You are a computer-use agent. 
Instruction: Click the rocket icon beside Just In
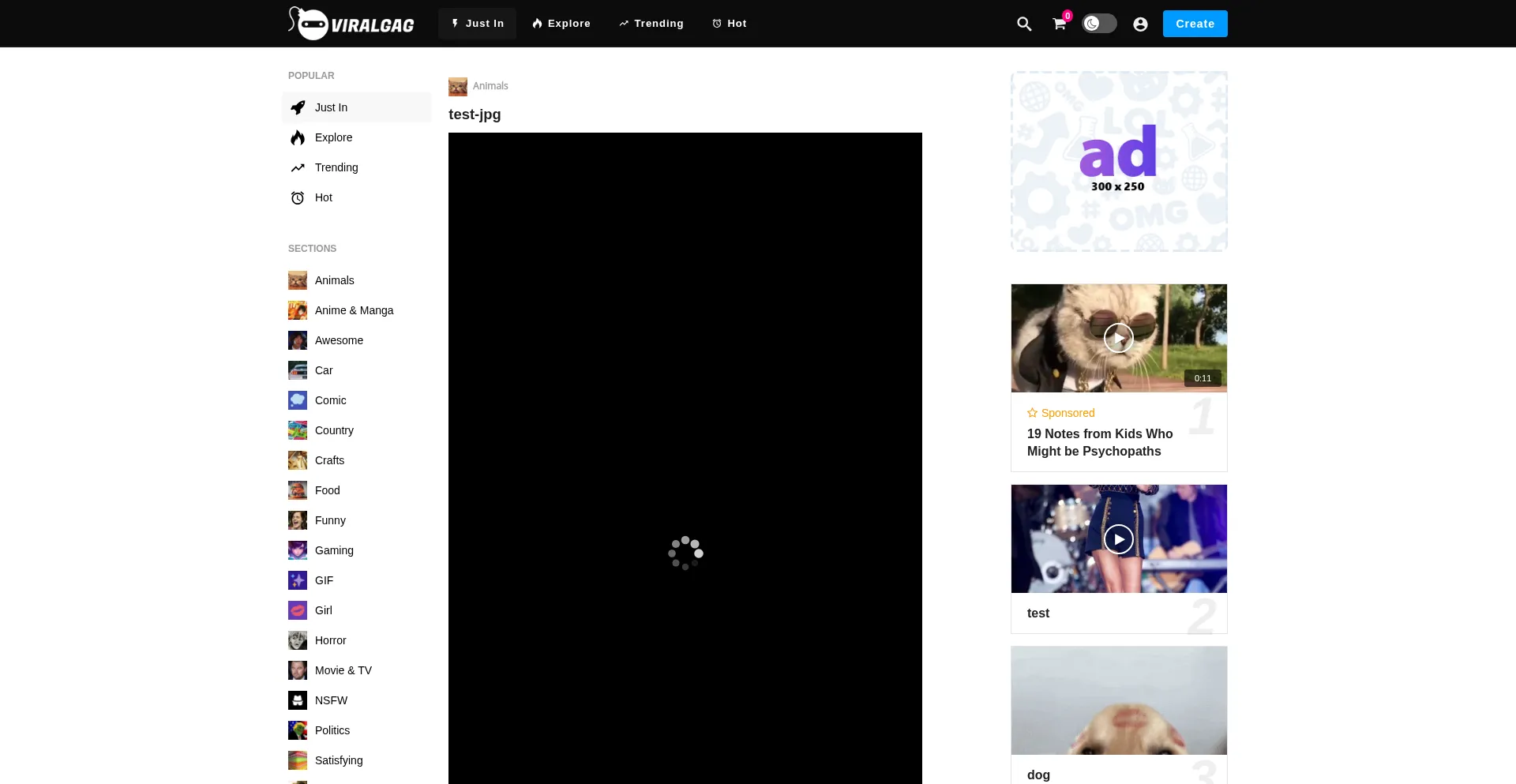pyautogui.click(x=297, y=107)
